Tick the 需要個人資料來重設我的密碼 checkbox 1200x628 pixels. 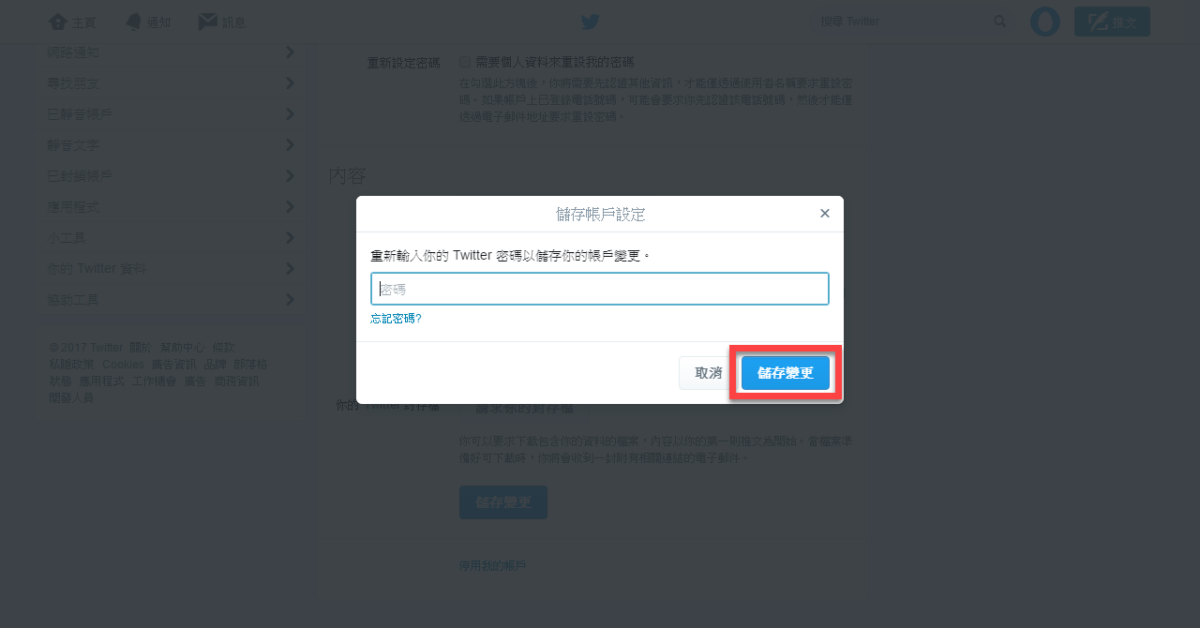(465, 62)
